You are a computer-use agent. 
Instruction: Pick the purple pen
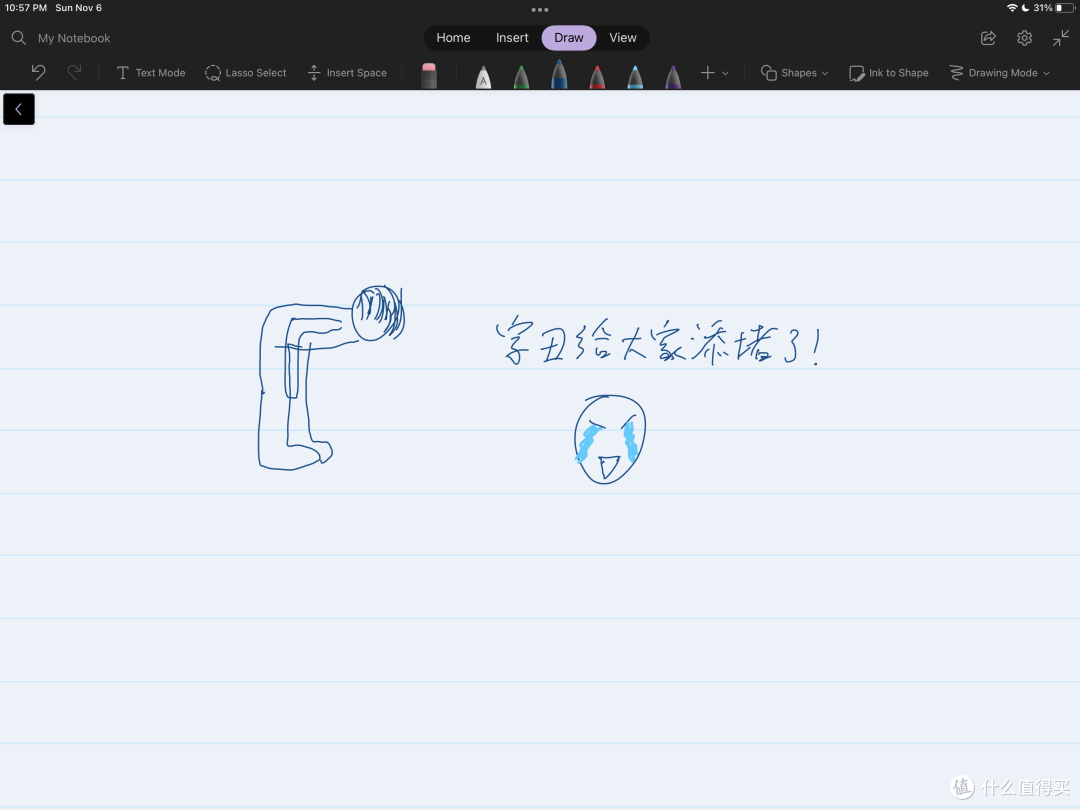click(673, 77)
